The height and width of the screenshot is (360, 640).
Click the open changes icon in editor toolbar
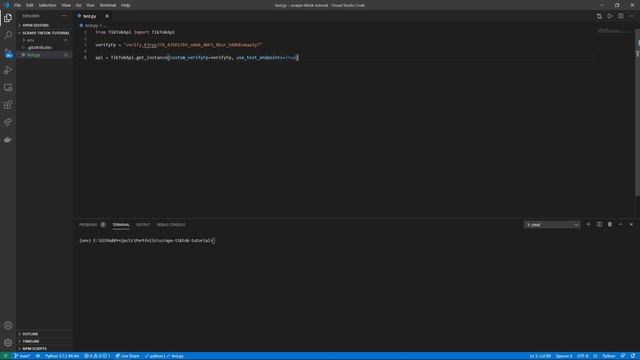click(599, 16)
